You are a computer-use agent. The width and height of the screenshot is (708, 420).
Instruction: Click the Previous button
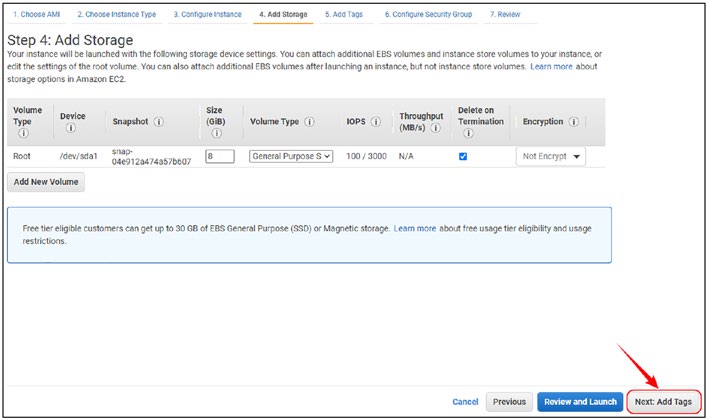[x=509, y=402]
